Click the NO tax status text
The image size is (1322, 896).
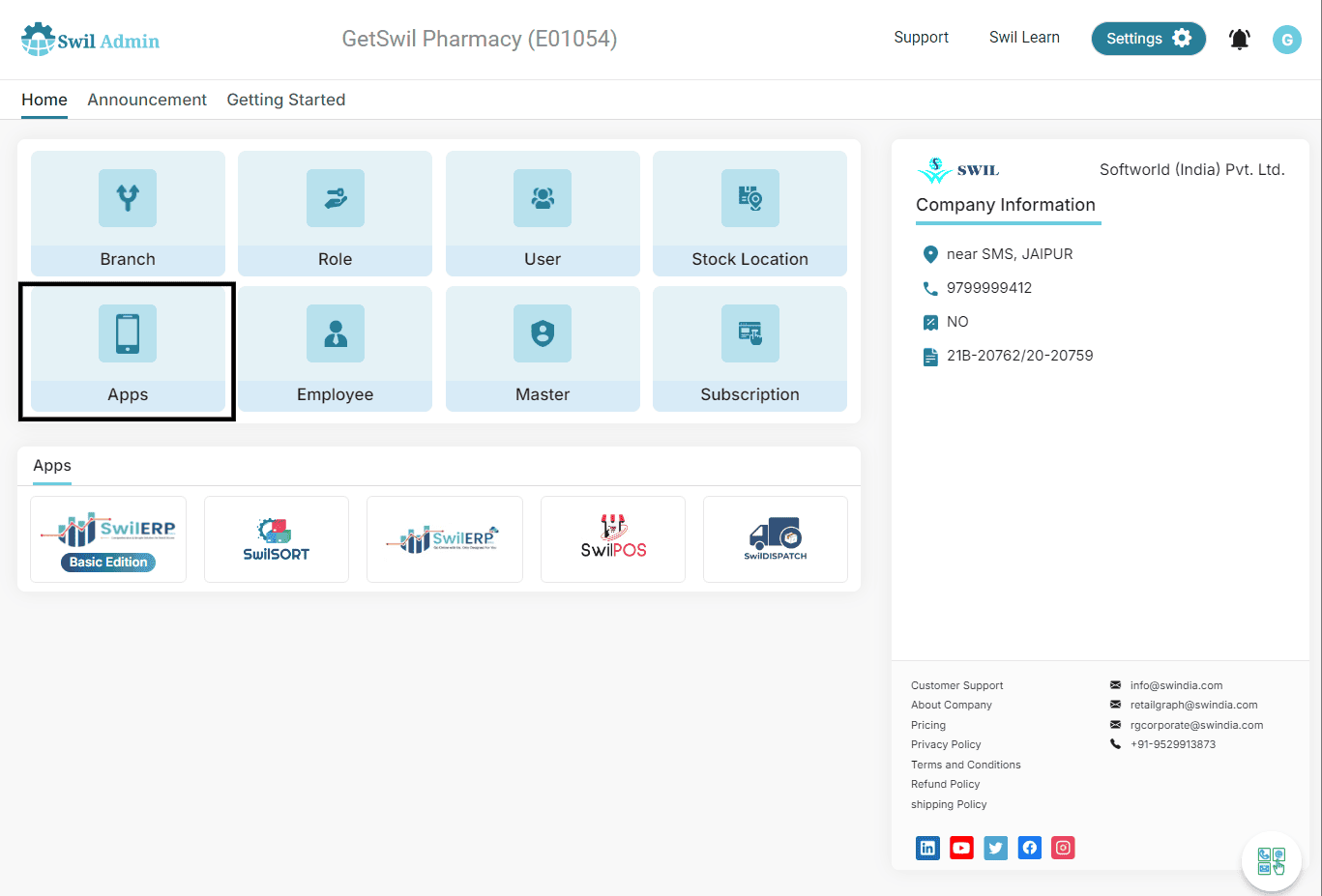click(x=957, y=322)
